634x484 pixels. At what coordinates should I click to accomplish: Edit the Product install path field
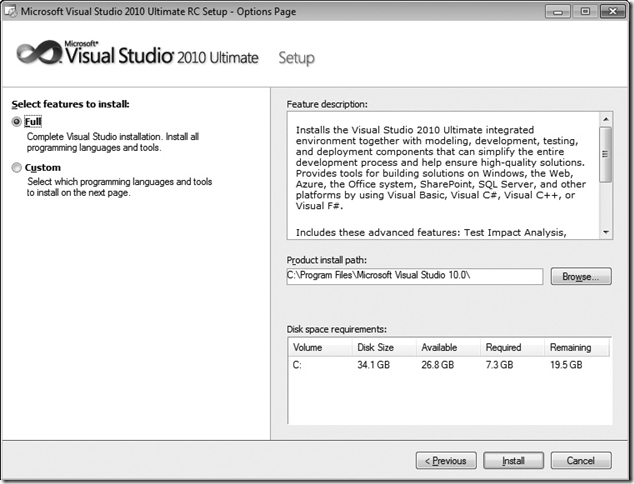(414, 277)
